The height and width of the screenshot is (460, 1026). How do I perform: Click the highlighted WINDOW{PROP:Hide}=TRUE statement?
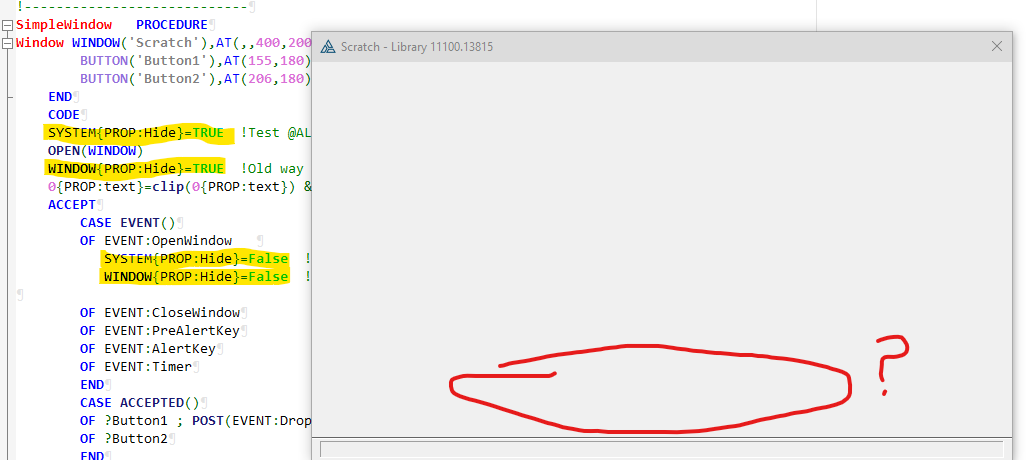coord(135,169)
